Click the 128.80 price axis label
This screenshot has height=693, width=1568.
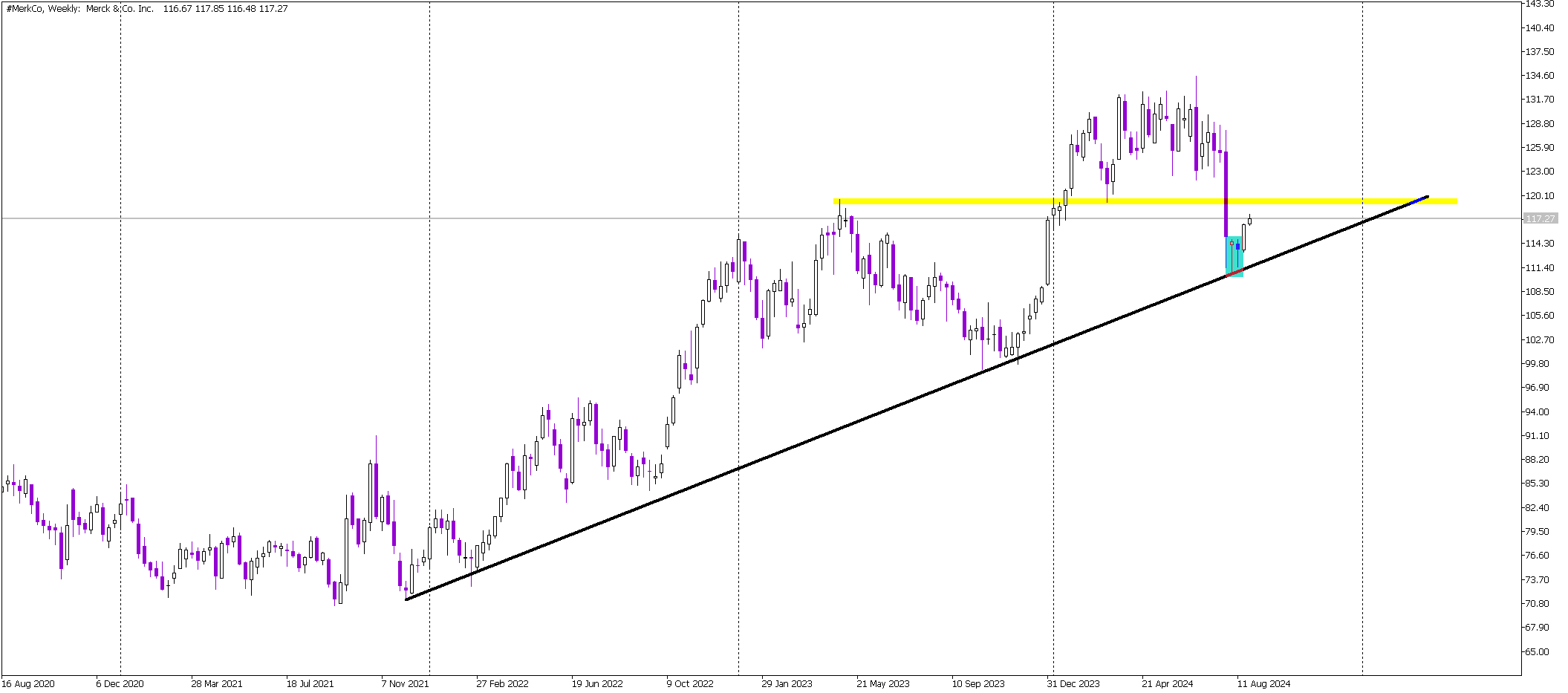pos(1540,123)
